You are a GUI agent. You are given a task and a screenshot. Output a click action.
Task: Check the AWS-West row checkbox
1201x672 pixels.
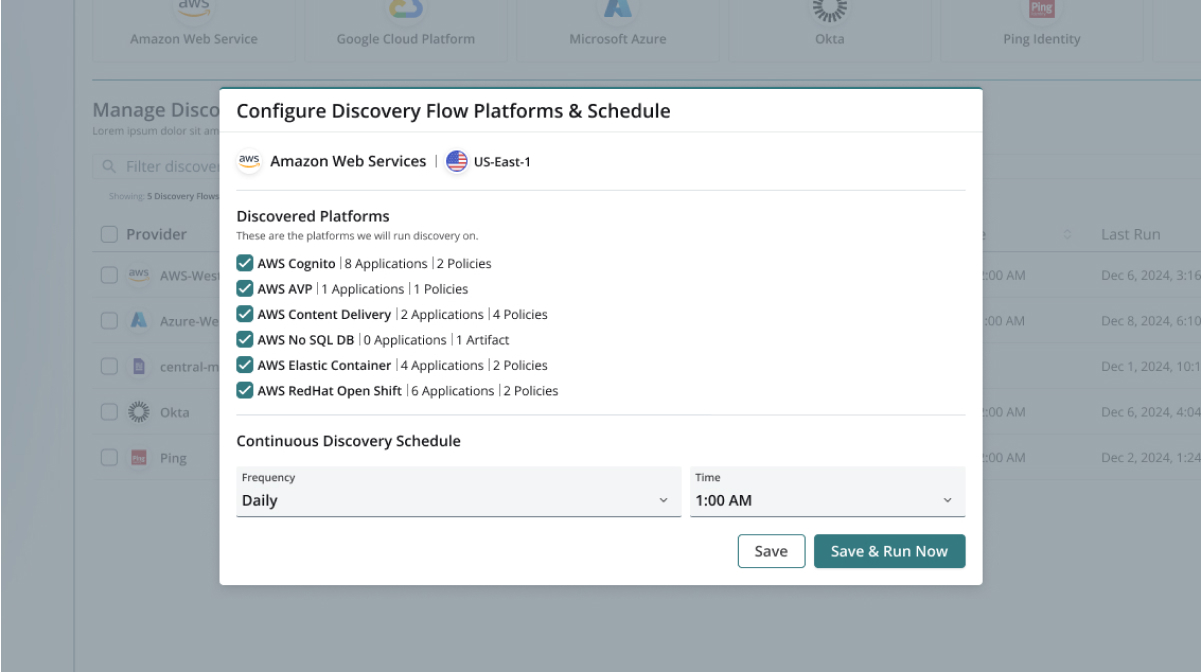(110, 275)
